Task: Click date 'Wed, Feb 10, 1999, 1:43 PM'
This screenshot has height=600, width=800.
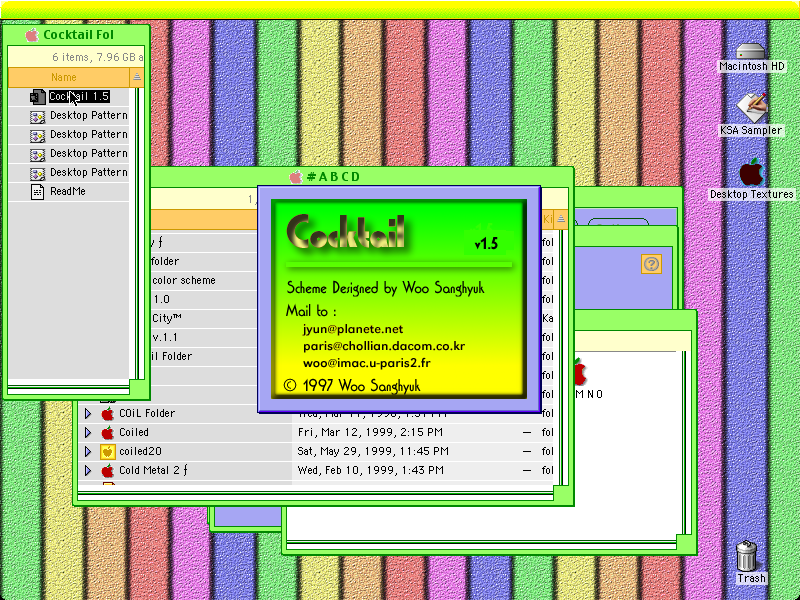Action: [370, 470]
